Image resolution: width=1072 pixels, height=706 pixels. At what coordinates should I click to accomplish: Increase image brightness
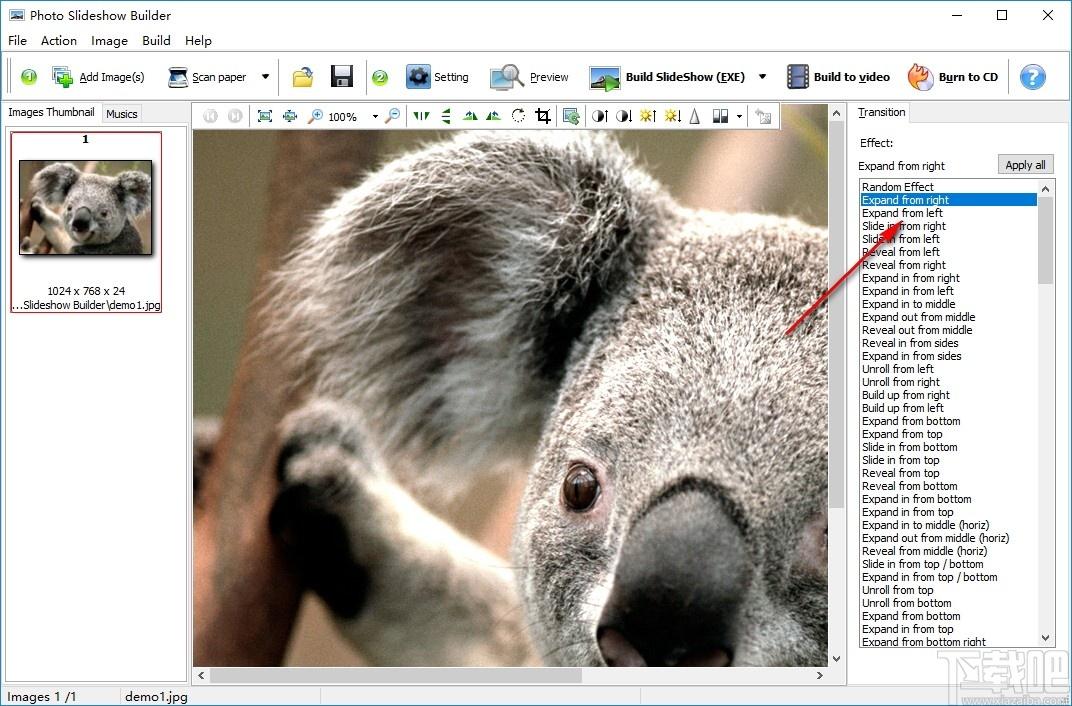[647, 116]
